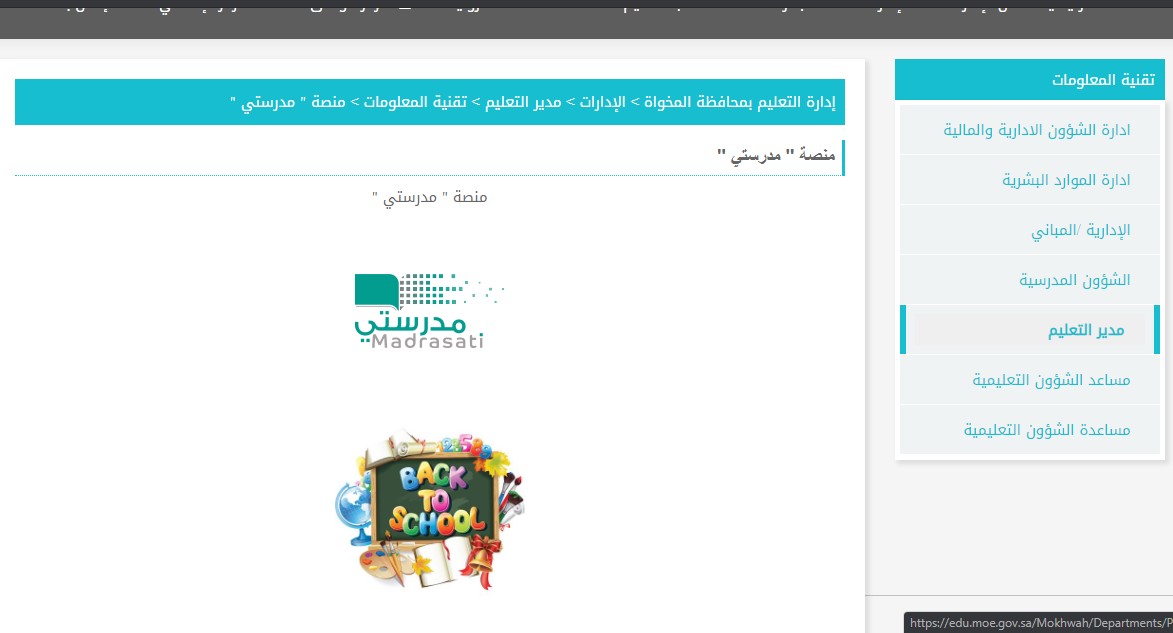Click the Madrasati logo image
The width and height of the screenshot is (1173, 633).
(429, 311)
